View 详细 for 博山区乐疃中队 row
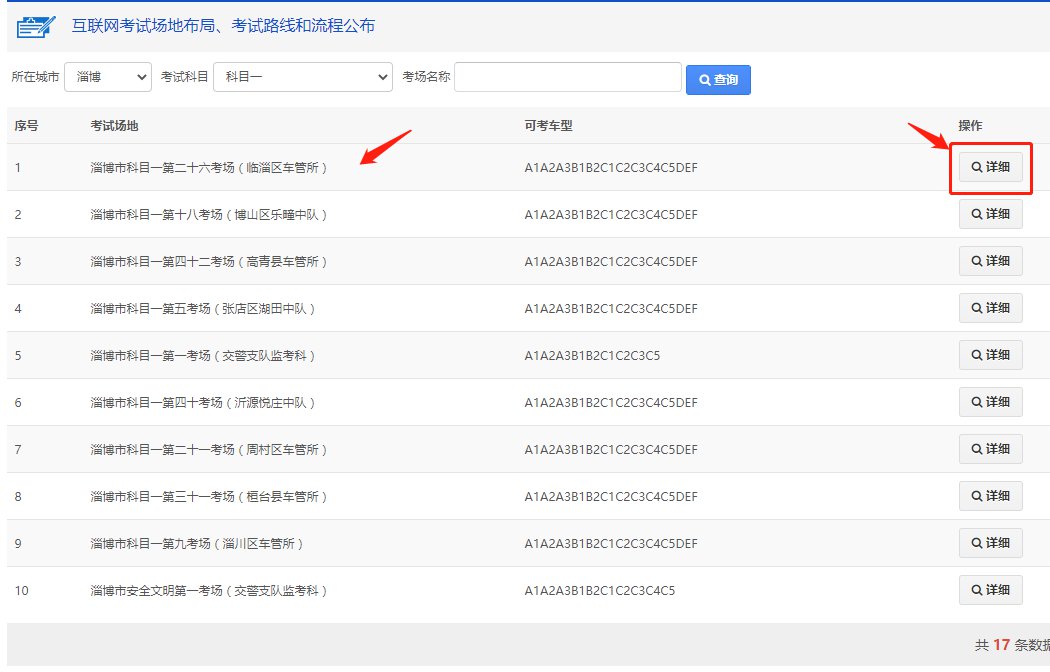The image size is (1050, 672). (x=990, y=214)
